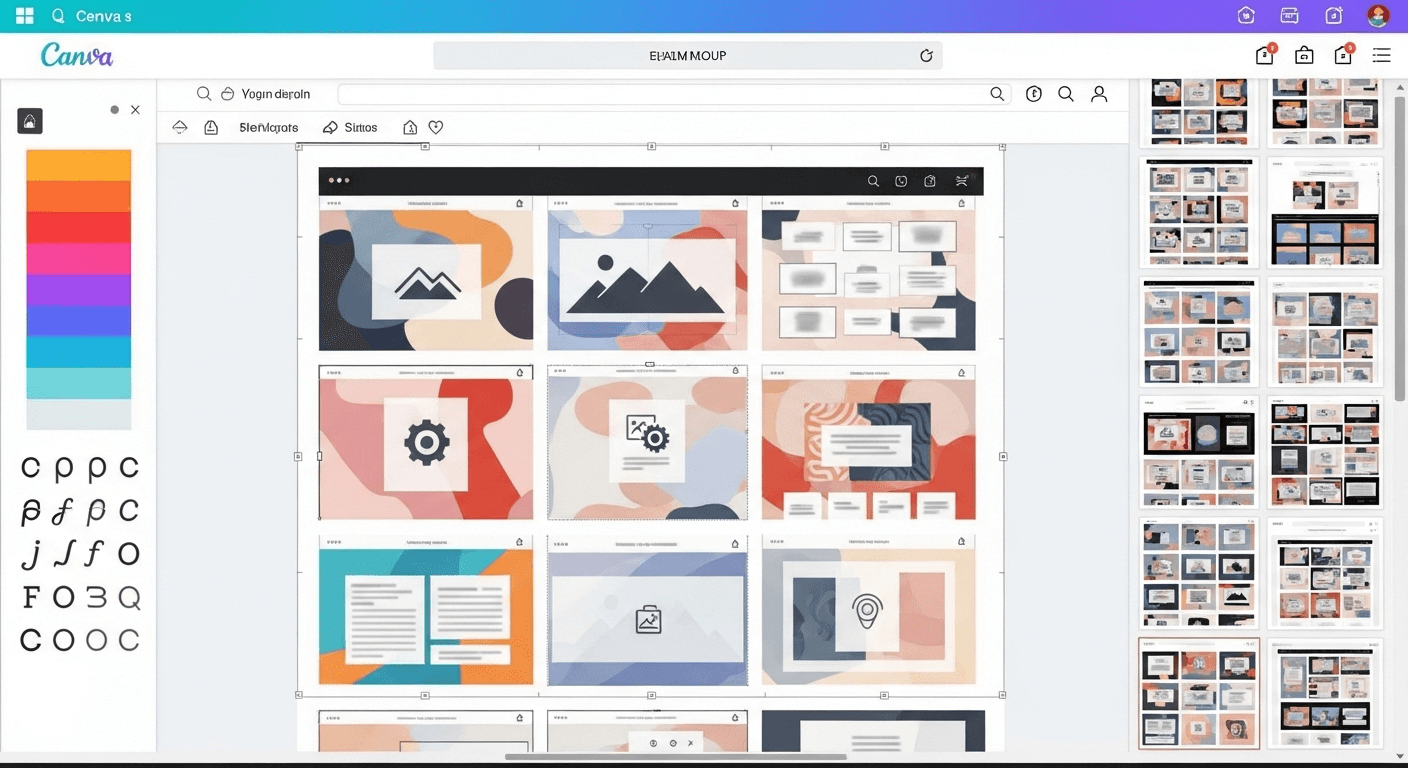Image resolution: width=1408 pixels, height=768 pixels.
Task: Open the hamburger menu in the top-right header
Action: click(x=1381, y=56)
